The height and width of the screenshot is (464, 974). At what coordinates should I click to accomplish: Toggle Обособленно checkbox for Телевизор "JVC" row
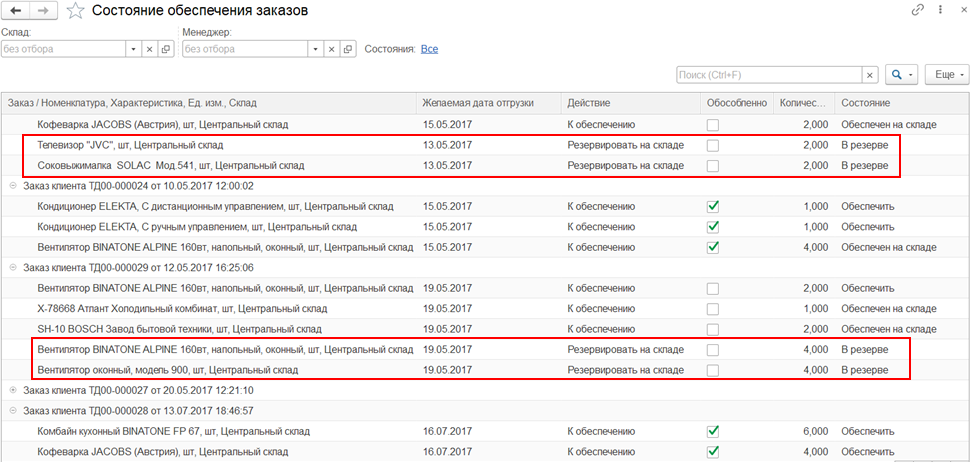click(x=712, y=145)
